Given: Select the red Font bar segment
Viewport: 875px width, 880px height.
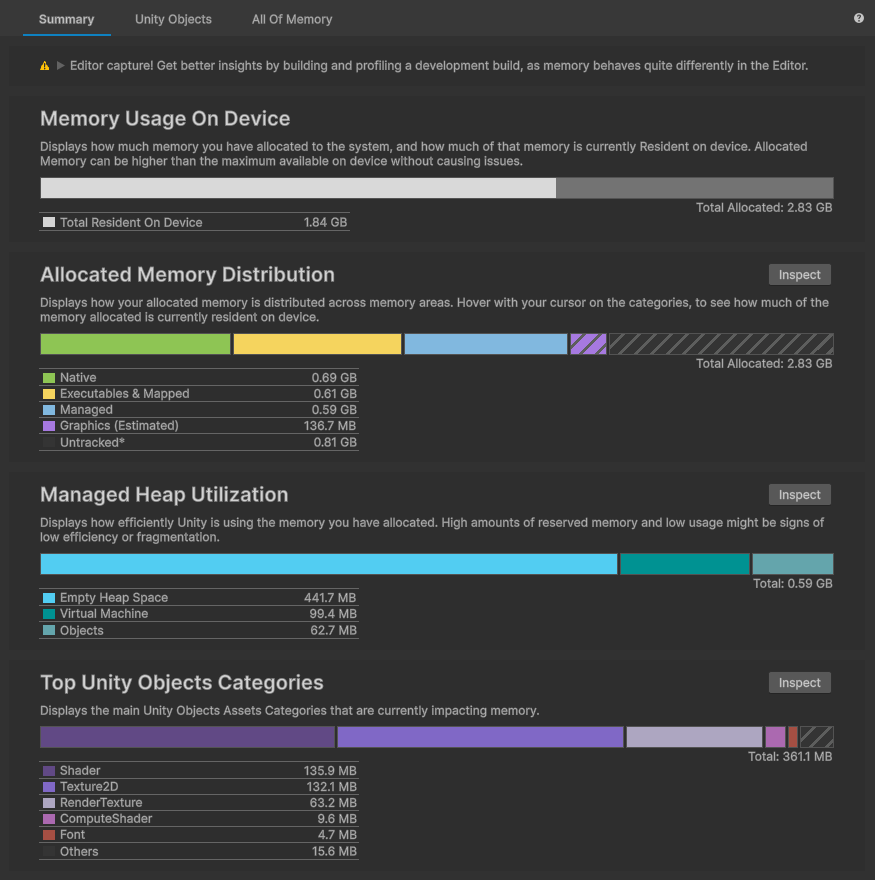Looking at the screenshot, I should click(792, 737).
